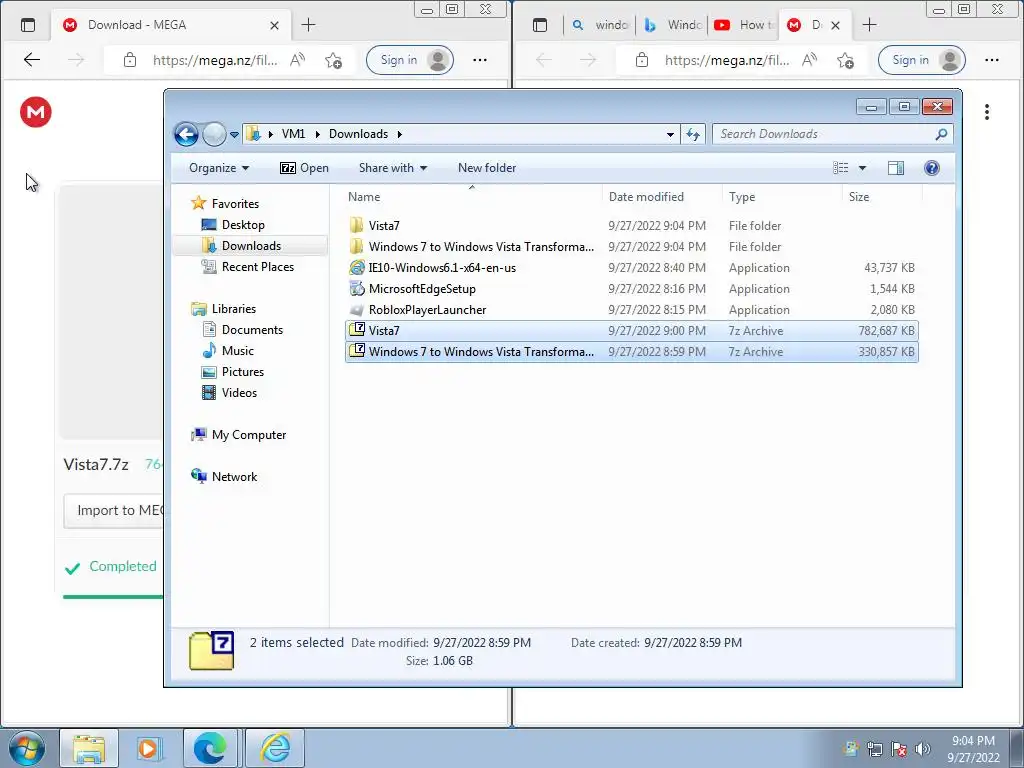Select IE10-Windows6.1-x64-en-us application icon
The height and width of the screenshot is (768, 1024).
pyautogui.click(x=357, y=268)
